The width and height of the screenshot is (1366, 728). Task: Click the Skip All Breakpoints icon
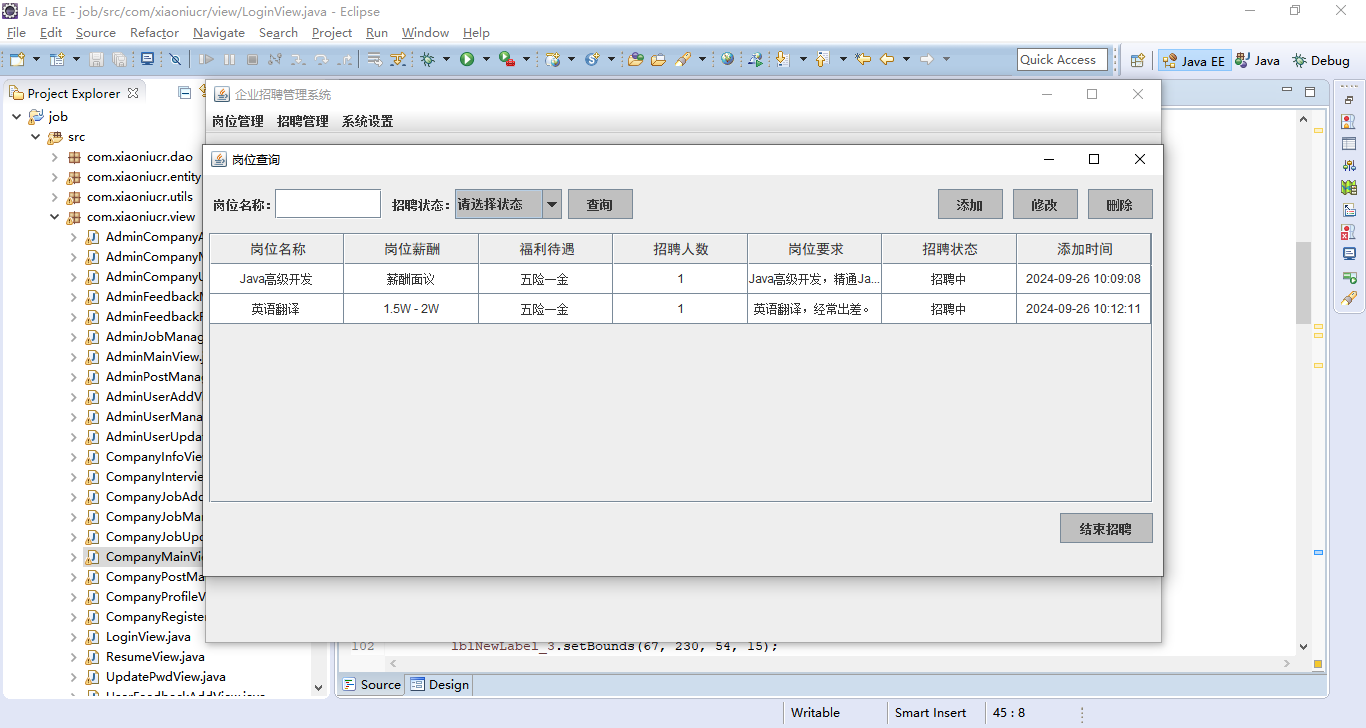click(175, 60)
